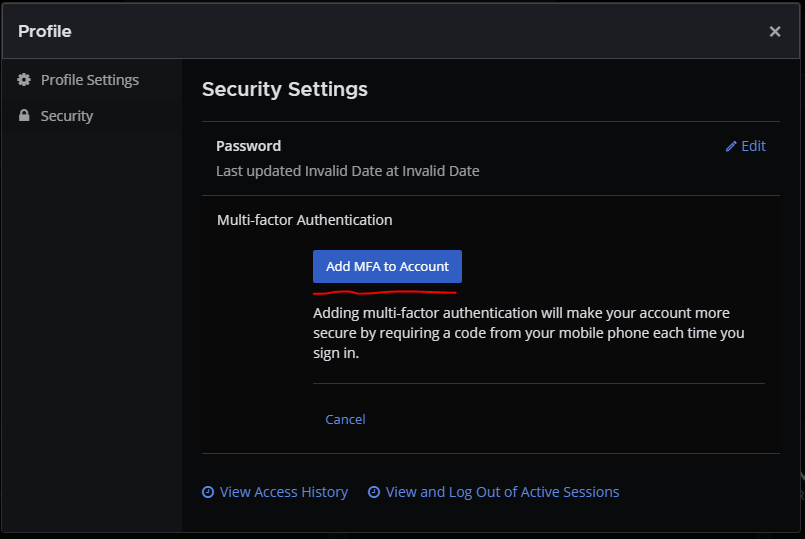Close the Profile dialog with the X
Screen dimensions: 805x539
775,31
